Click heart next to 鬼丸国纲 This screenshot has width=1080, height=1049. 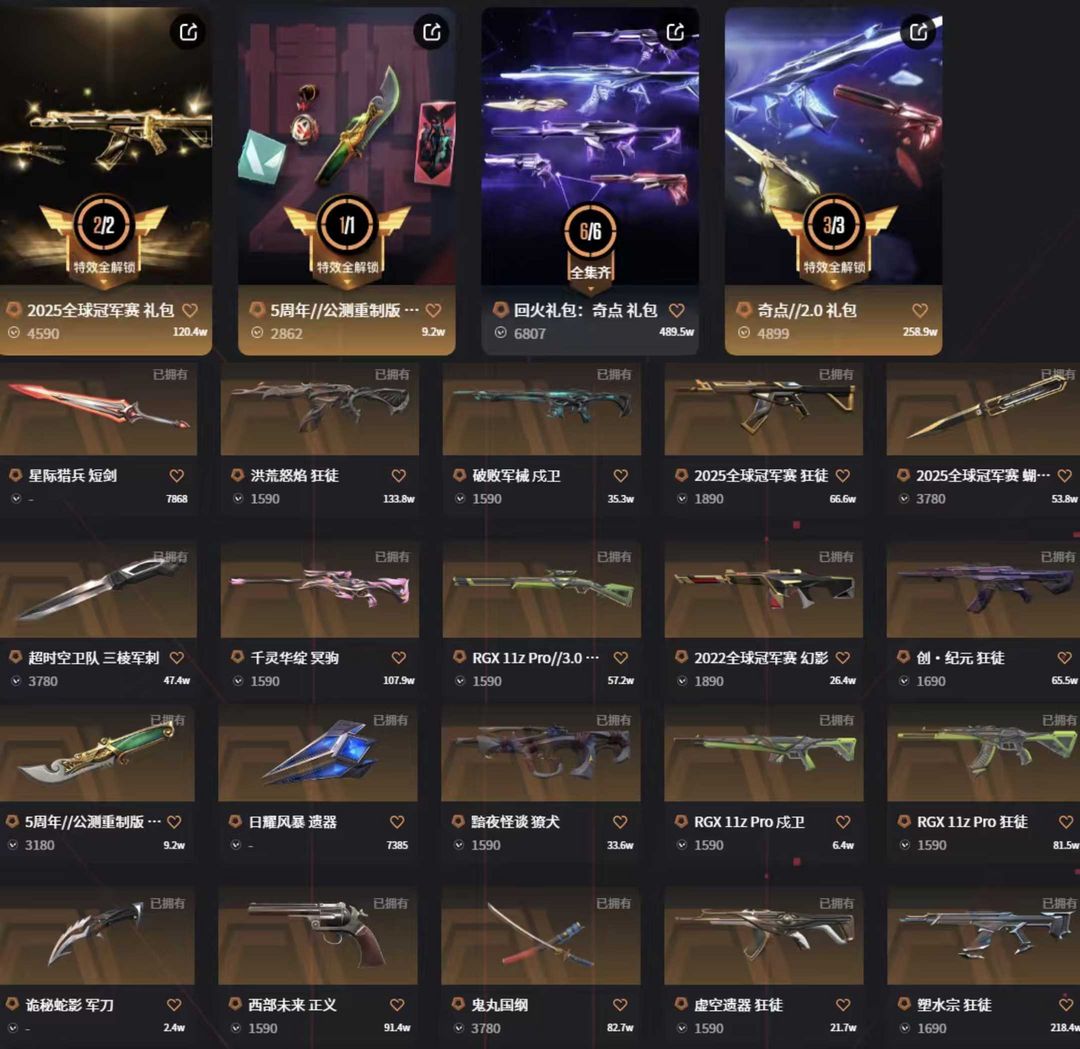tap(620, 1005)
